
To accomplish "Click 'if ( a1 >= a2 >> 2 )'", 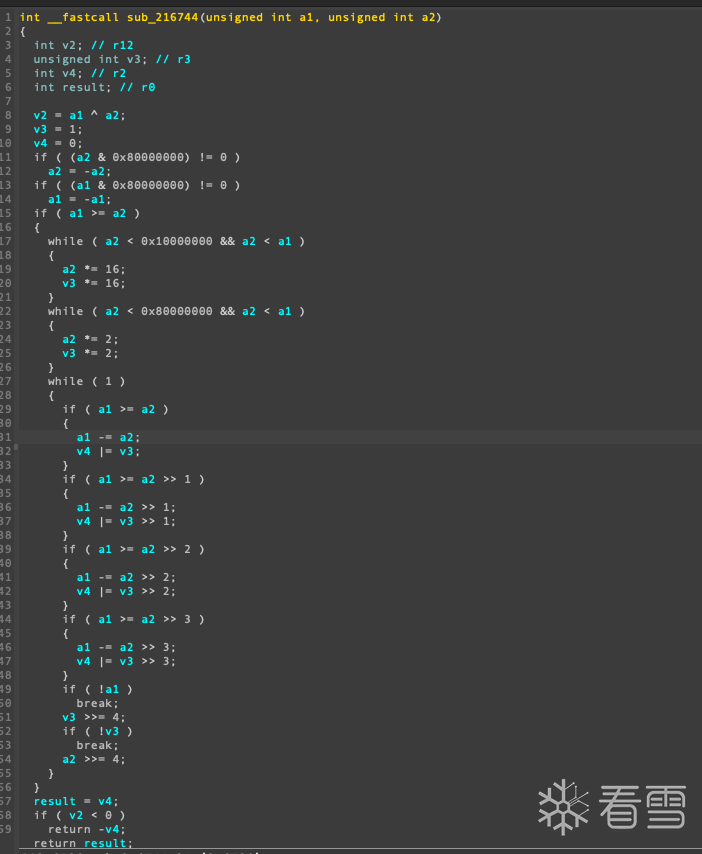I will (133, 550).
